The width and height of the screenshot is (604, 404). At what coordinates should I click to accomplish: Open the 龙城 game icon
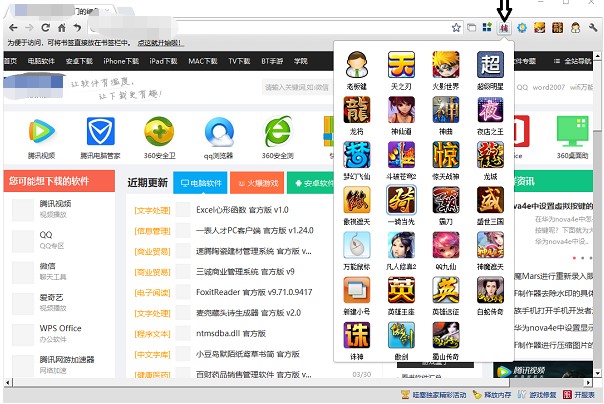[x=490, y=155]
